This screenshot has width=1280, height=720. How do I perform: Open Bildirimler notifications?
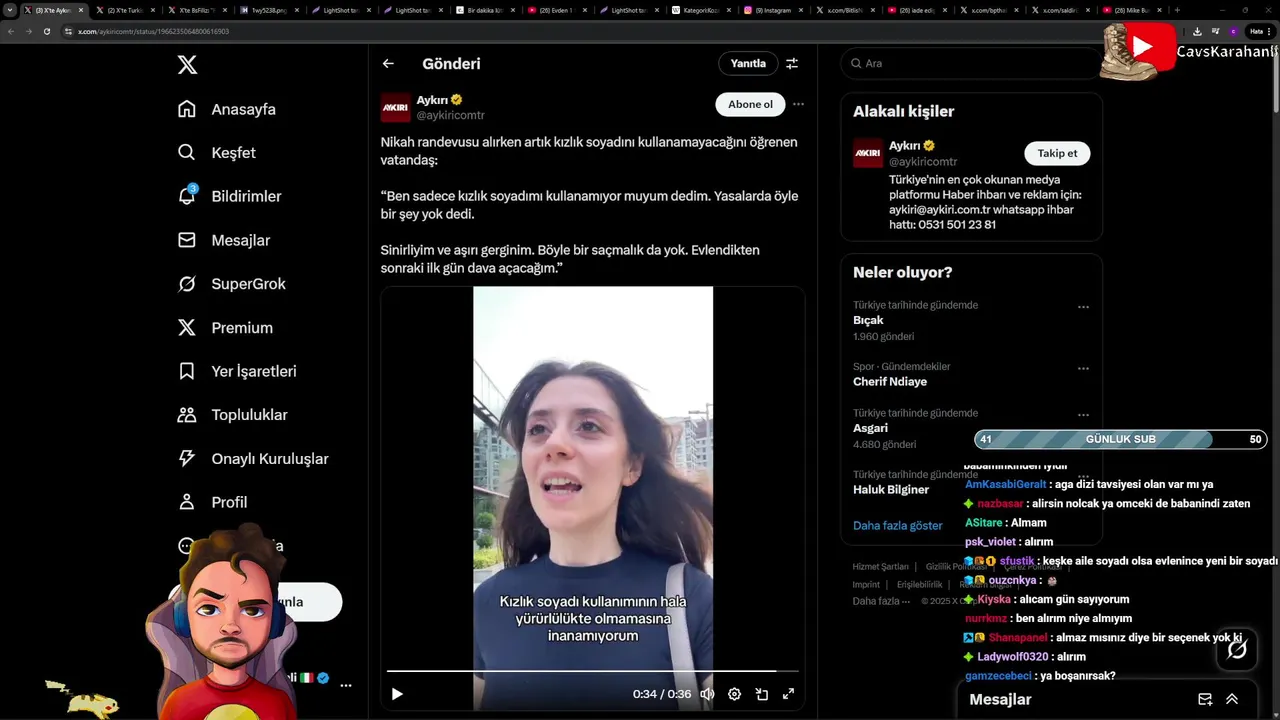[x=230, y=196]
